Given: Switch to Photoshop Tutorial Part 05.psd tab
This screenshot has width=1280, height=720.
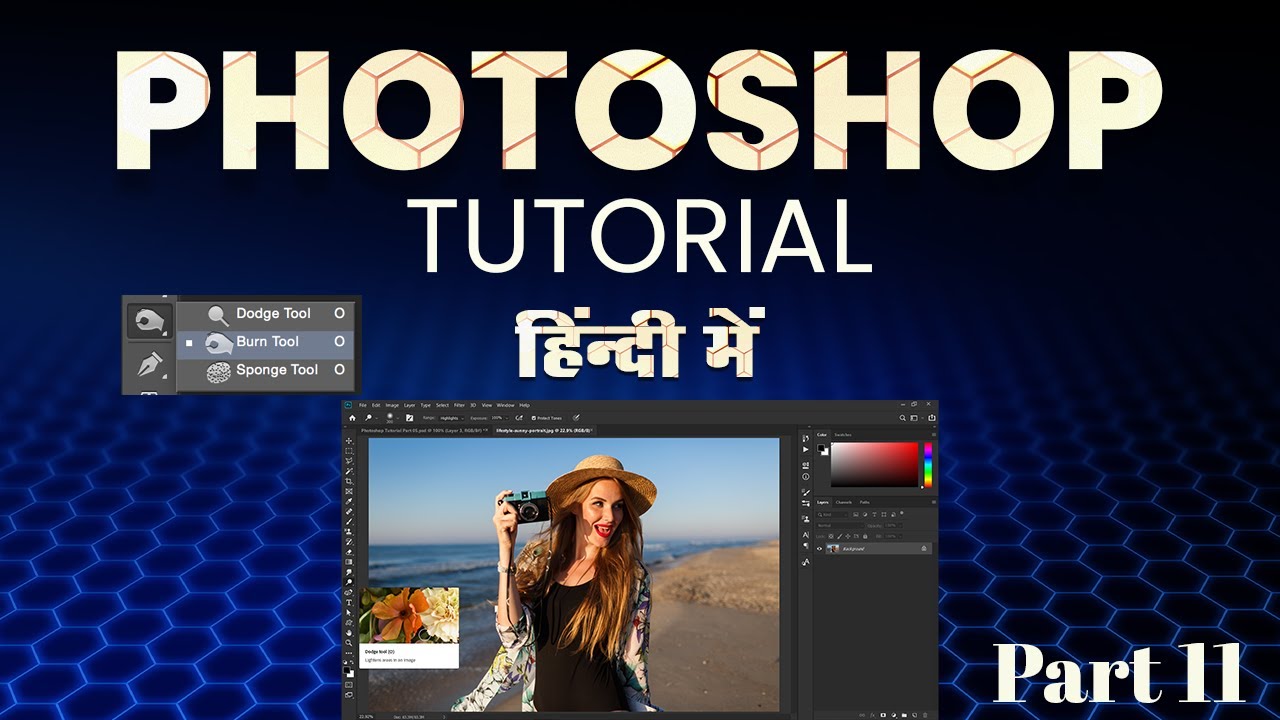Looking at the screenshot, I should [424, 430].
